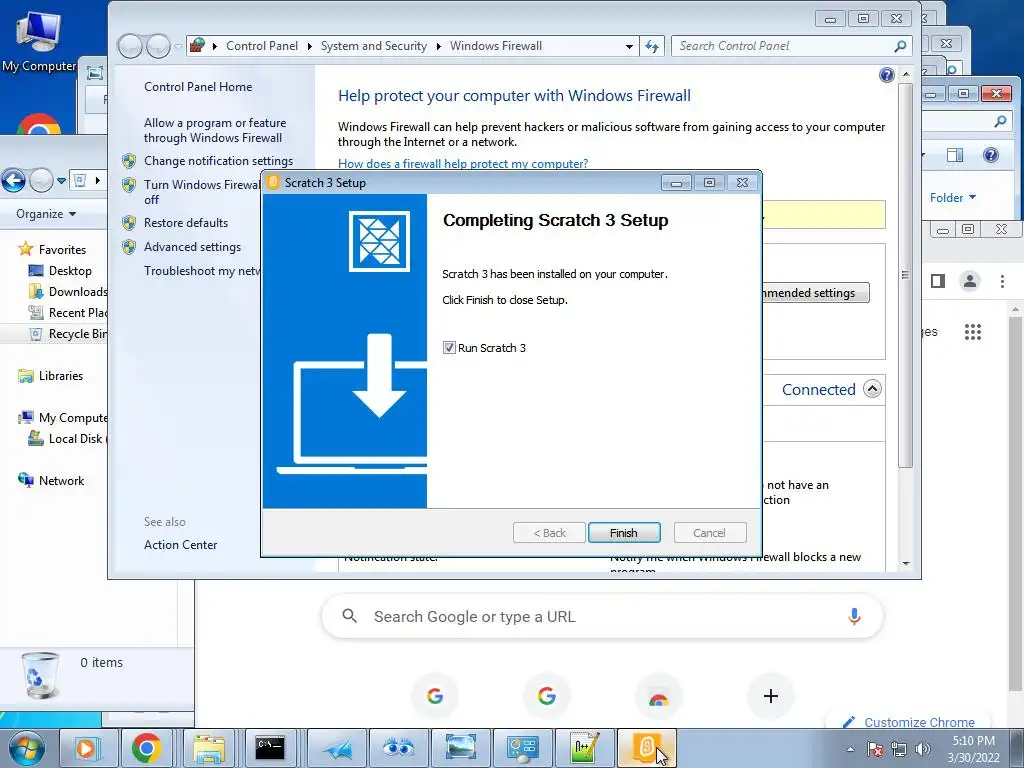This screenshot has width=1024, height=768.
Task: Click the Control Panel vertical scrollbar
Action: [x=905, y=274]
